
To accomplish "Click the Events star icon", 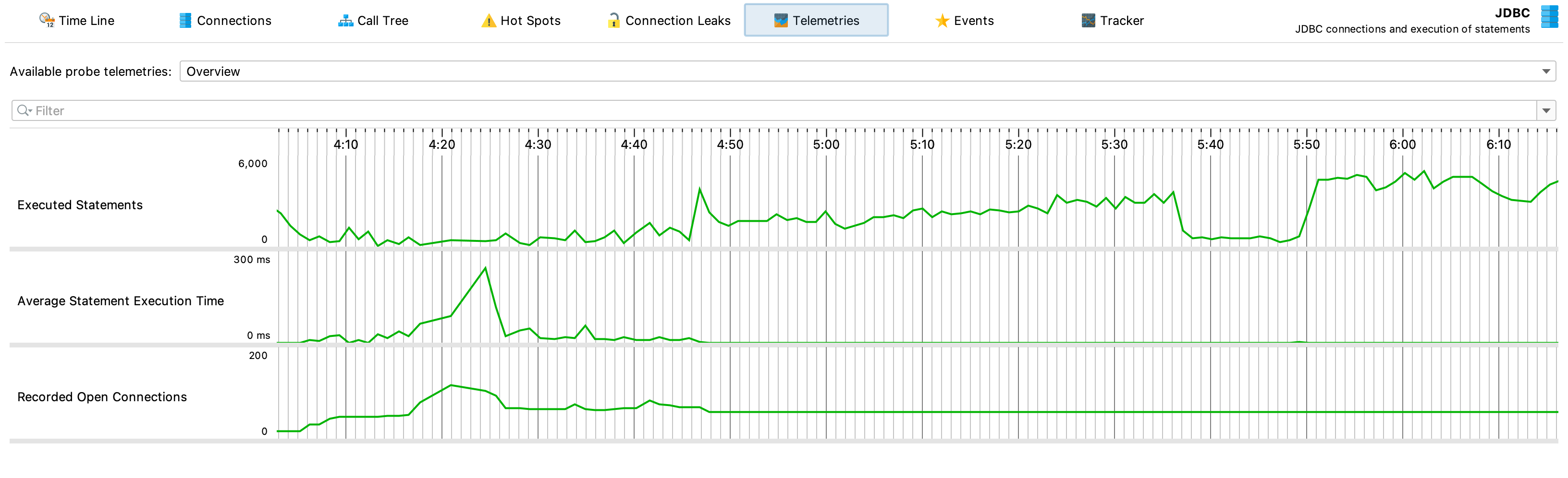I will tap(942, 21).
